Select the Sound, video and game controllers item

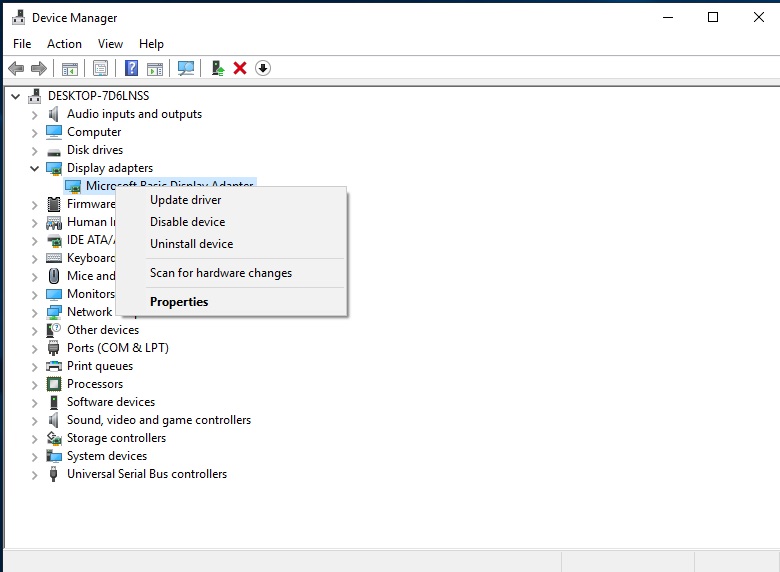click(158, 420)
